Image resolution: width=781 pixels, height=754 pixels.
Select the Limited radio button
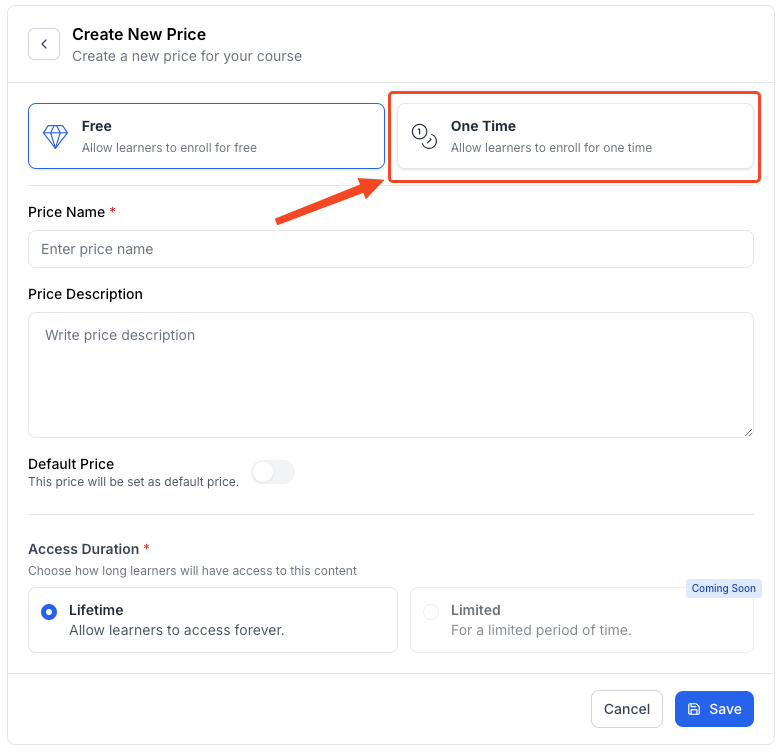click(x=431, y=612)
